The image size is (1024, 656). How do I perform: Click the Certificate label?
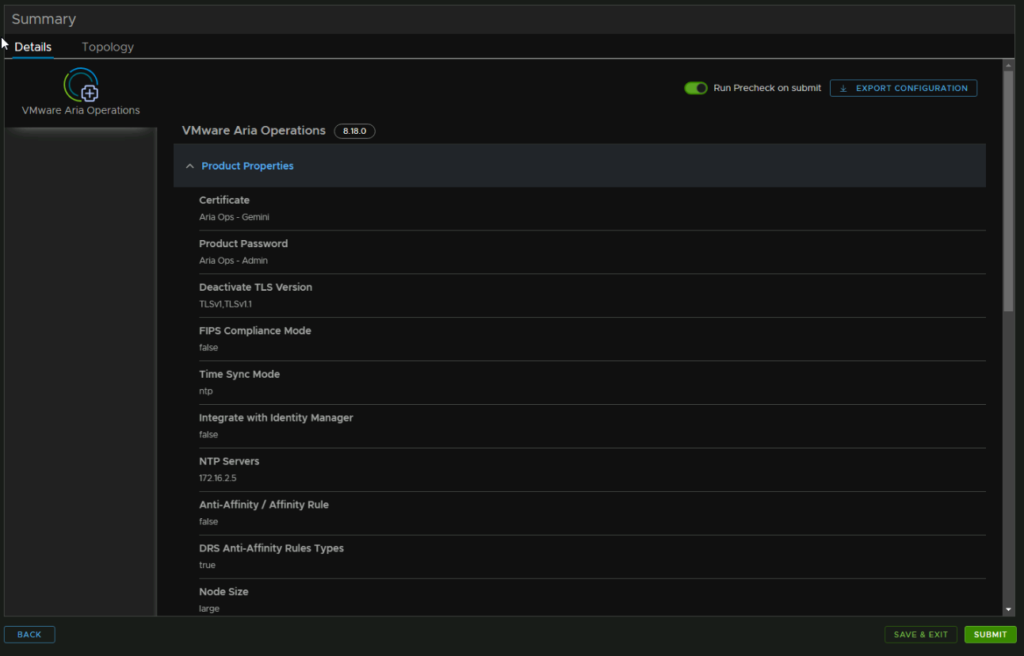pyautogui.click(x=224, y=200)
